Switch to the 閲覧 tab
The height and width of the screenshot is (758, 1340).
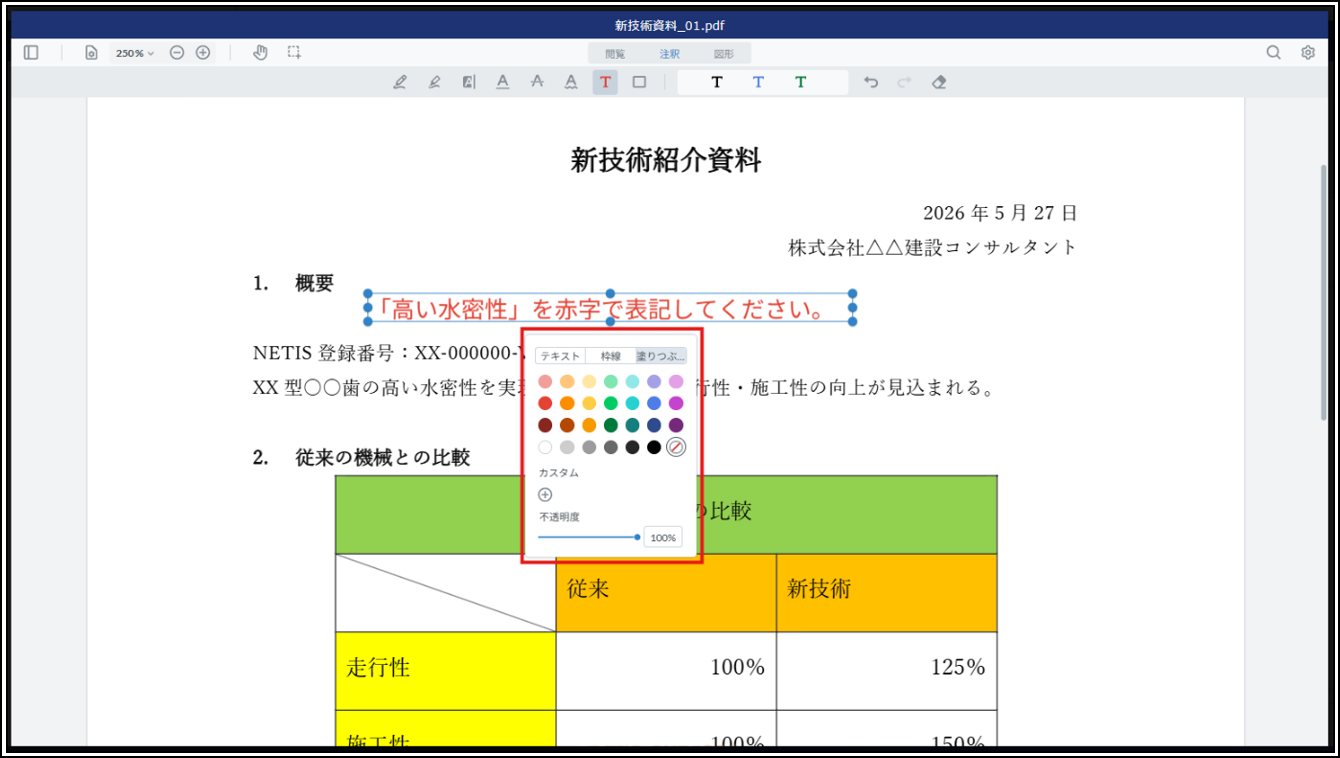click(x=615, y=54)
